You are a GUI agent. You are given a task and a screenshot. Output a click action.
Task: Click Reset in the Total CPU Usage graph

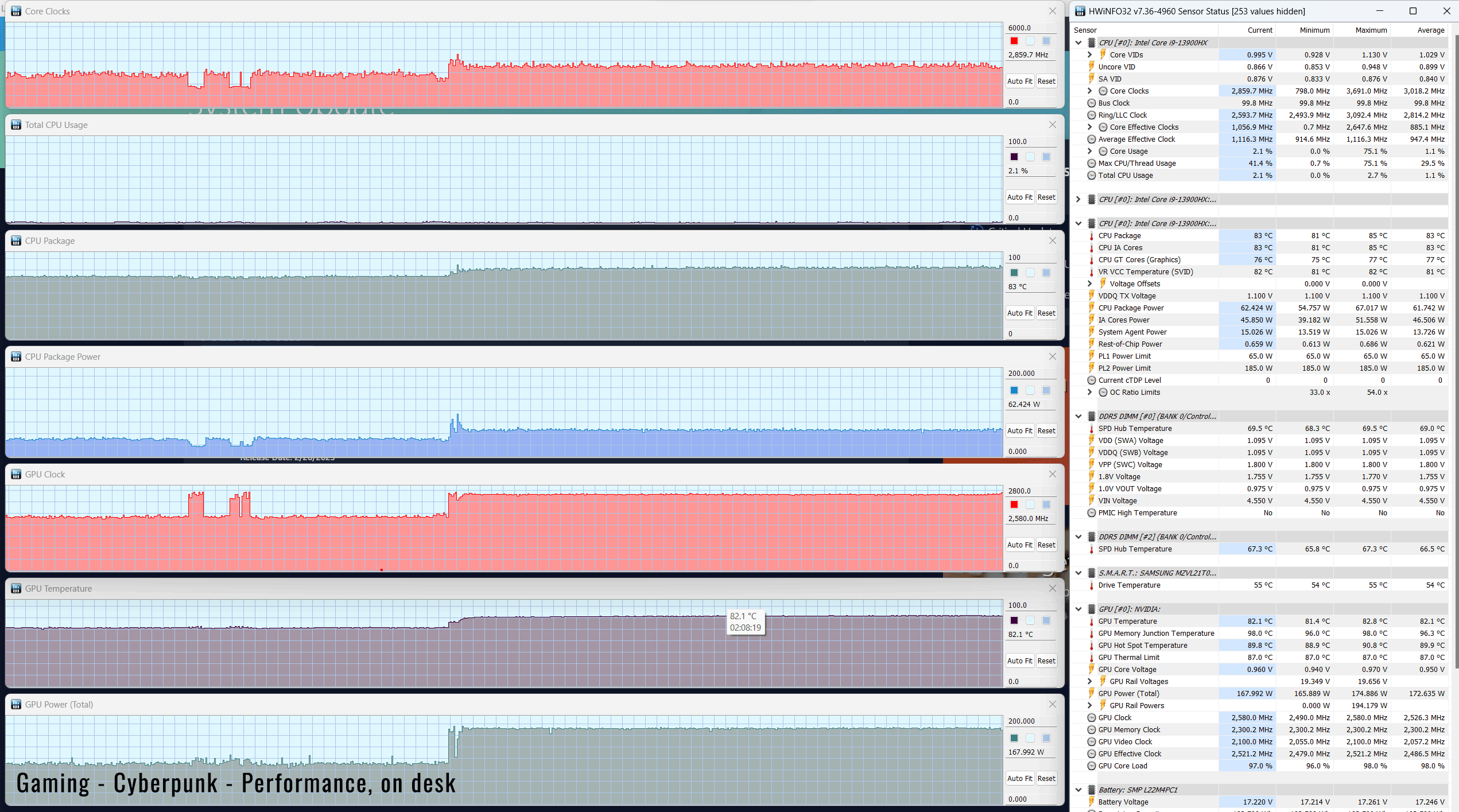pyautogui.click(x=1046, y=197)
